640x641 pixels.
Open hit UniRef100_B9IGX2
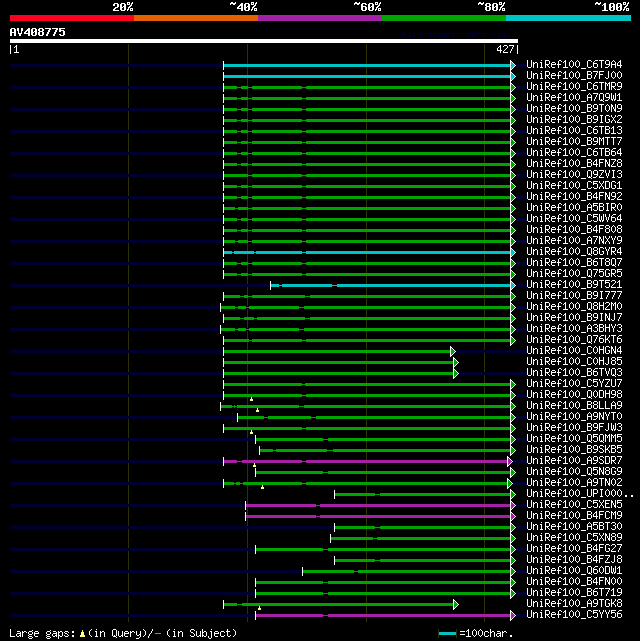pyautogui.click(x=574, y=119)
